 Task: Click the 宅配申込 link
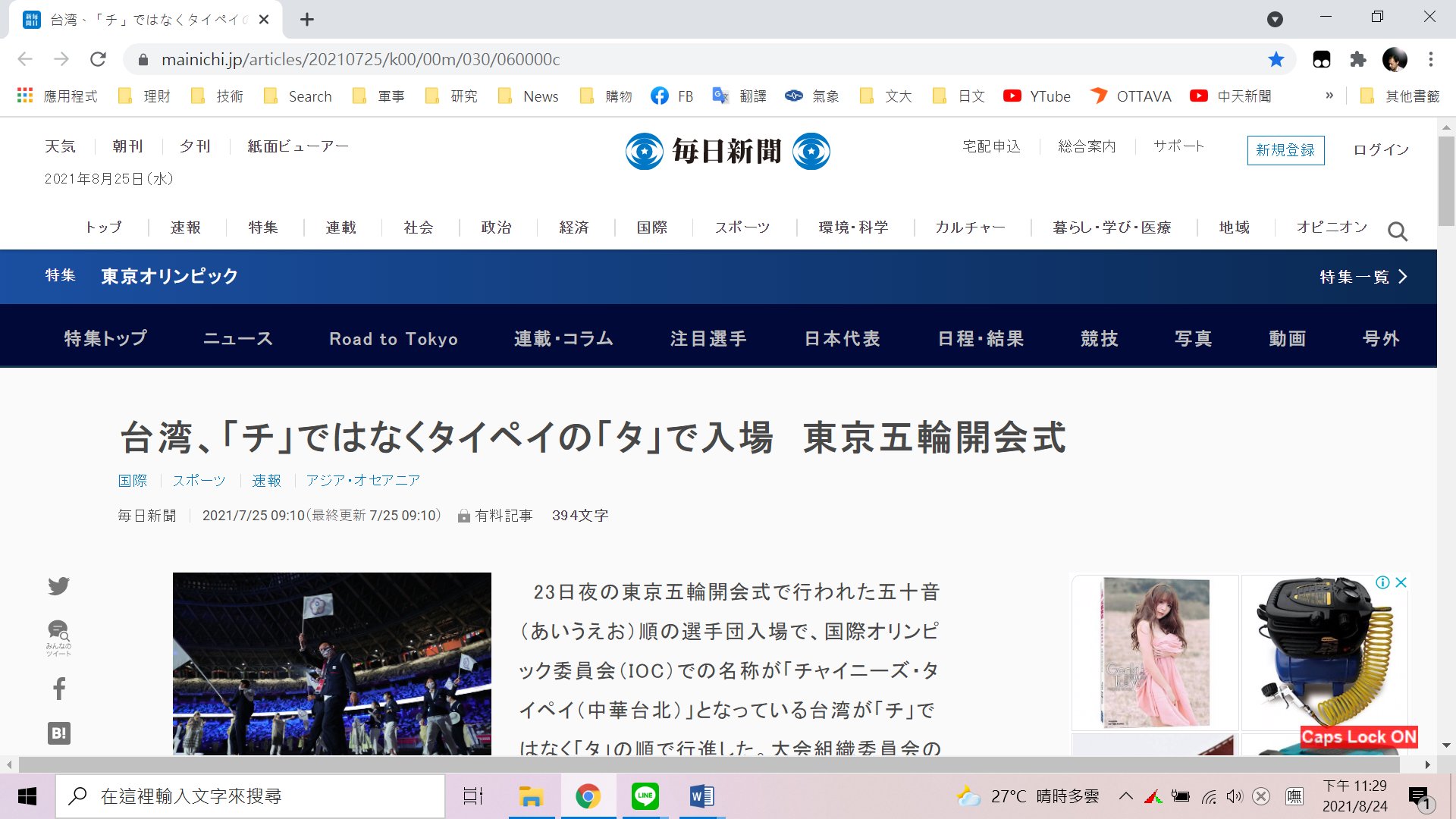coord(992,146)
